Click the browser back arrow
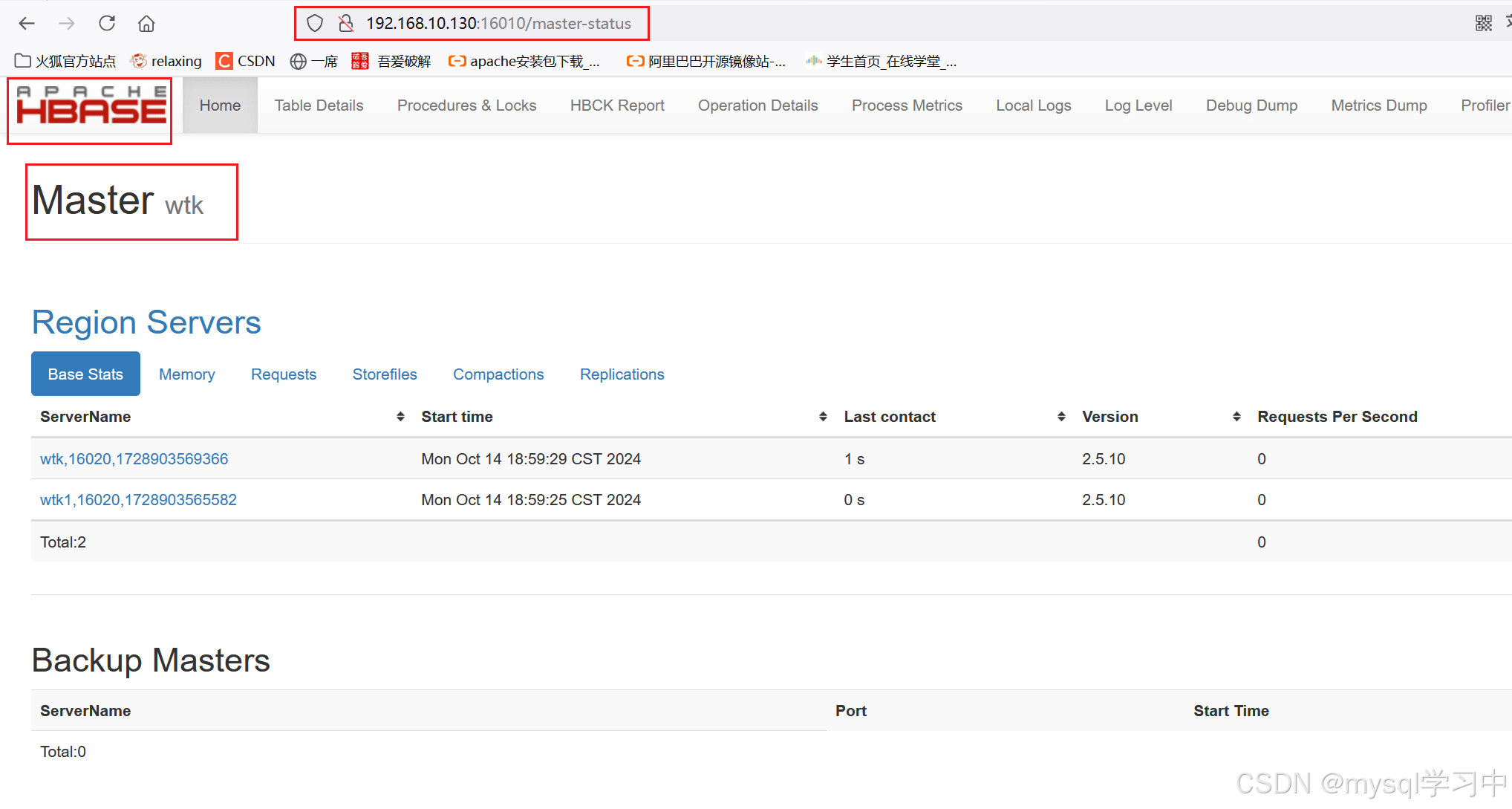This screenshot has width=1512, height=809. click(x=27, y=24)
